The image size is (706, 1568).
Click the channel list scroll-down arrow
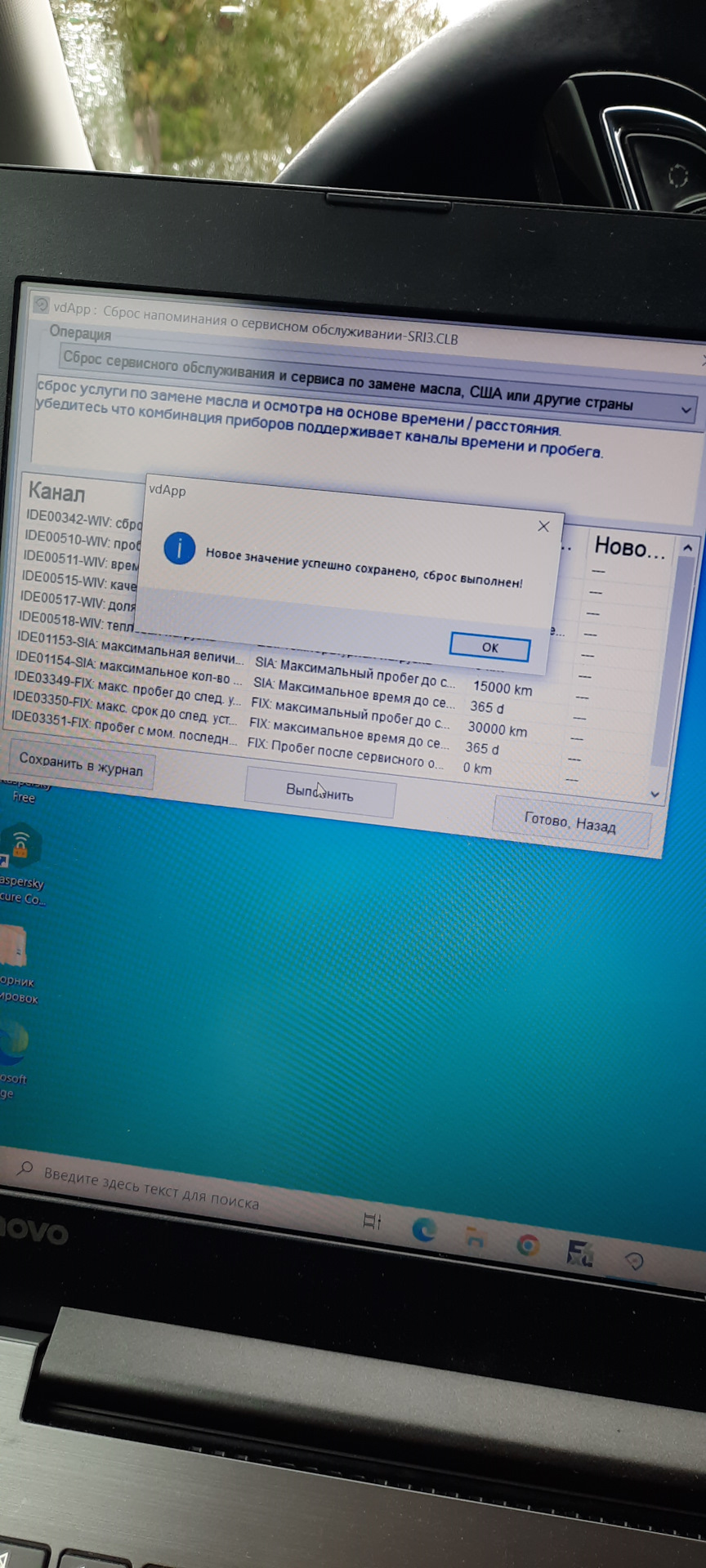(x=655, y=794)
